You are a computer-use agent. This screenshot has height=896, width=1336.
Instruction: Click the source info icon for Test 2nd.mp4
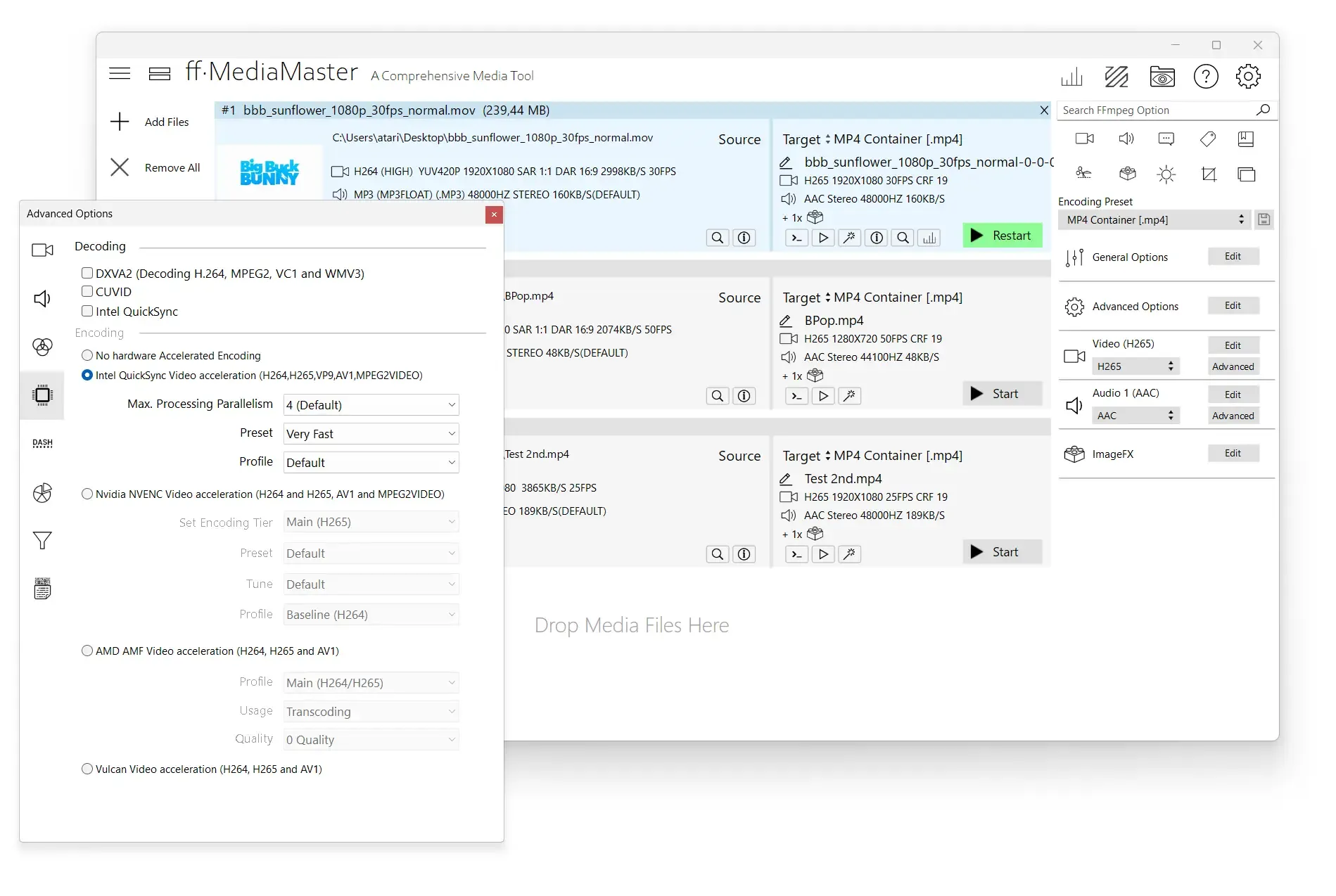click(744, 554)
